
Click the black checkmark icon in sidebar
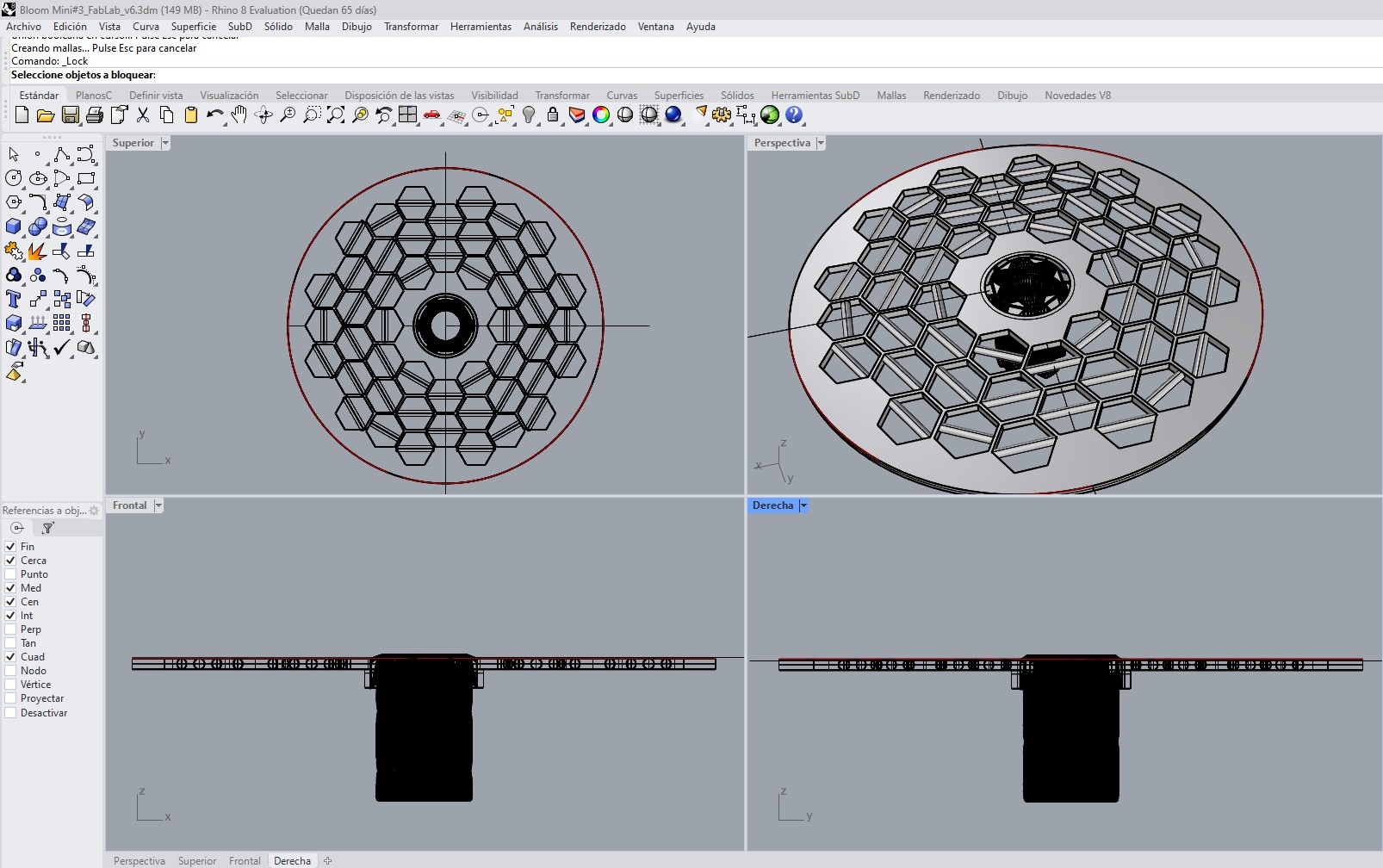click(x=62, y=347)
